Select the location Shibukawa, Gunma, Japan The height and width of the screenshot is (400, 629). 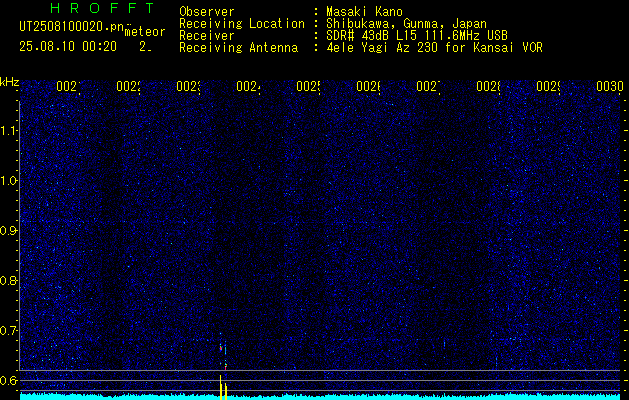406,24
